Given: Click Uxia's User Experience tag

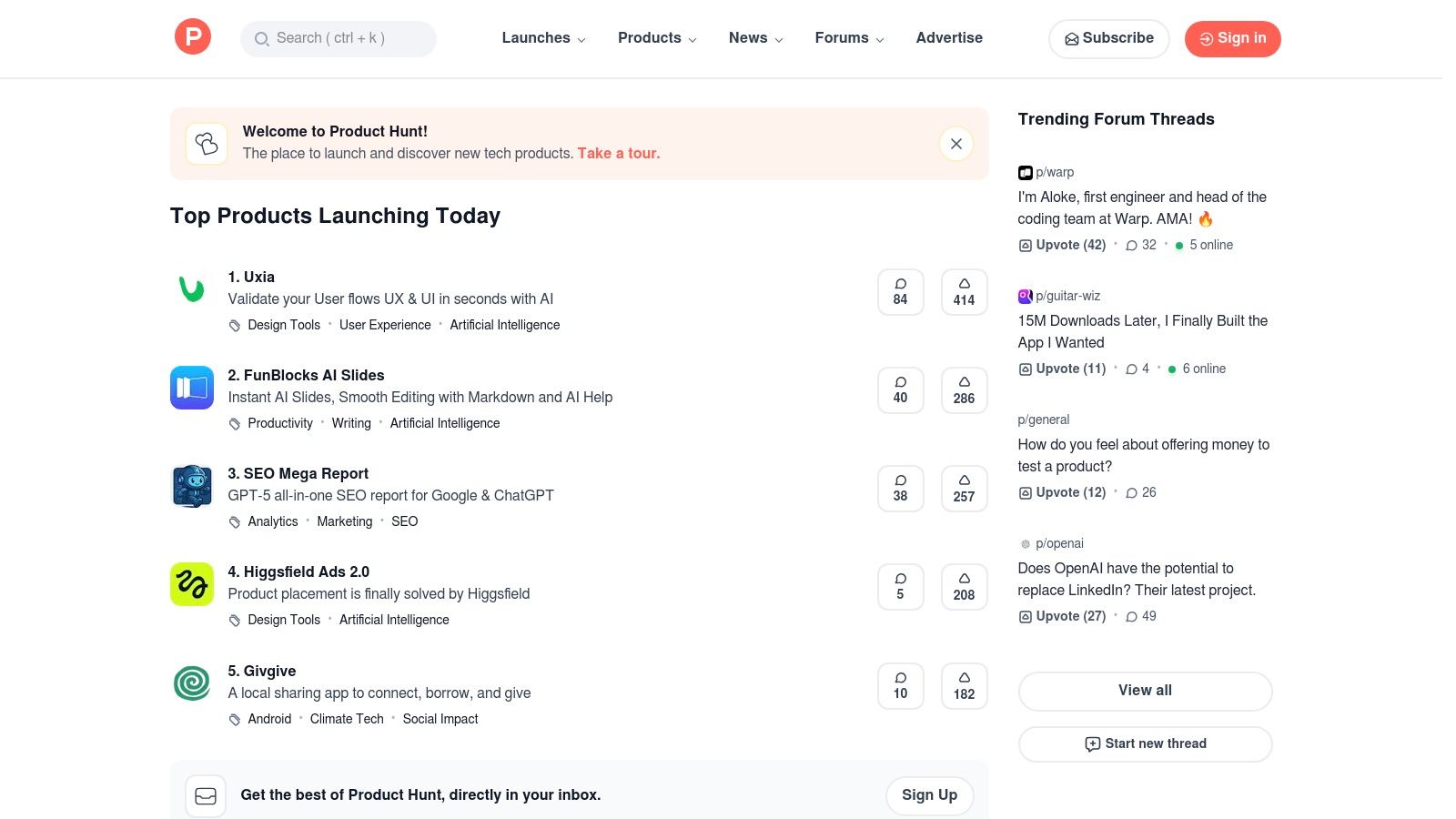Looking at the screenshot, I should (385, 325).
